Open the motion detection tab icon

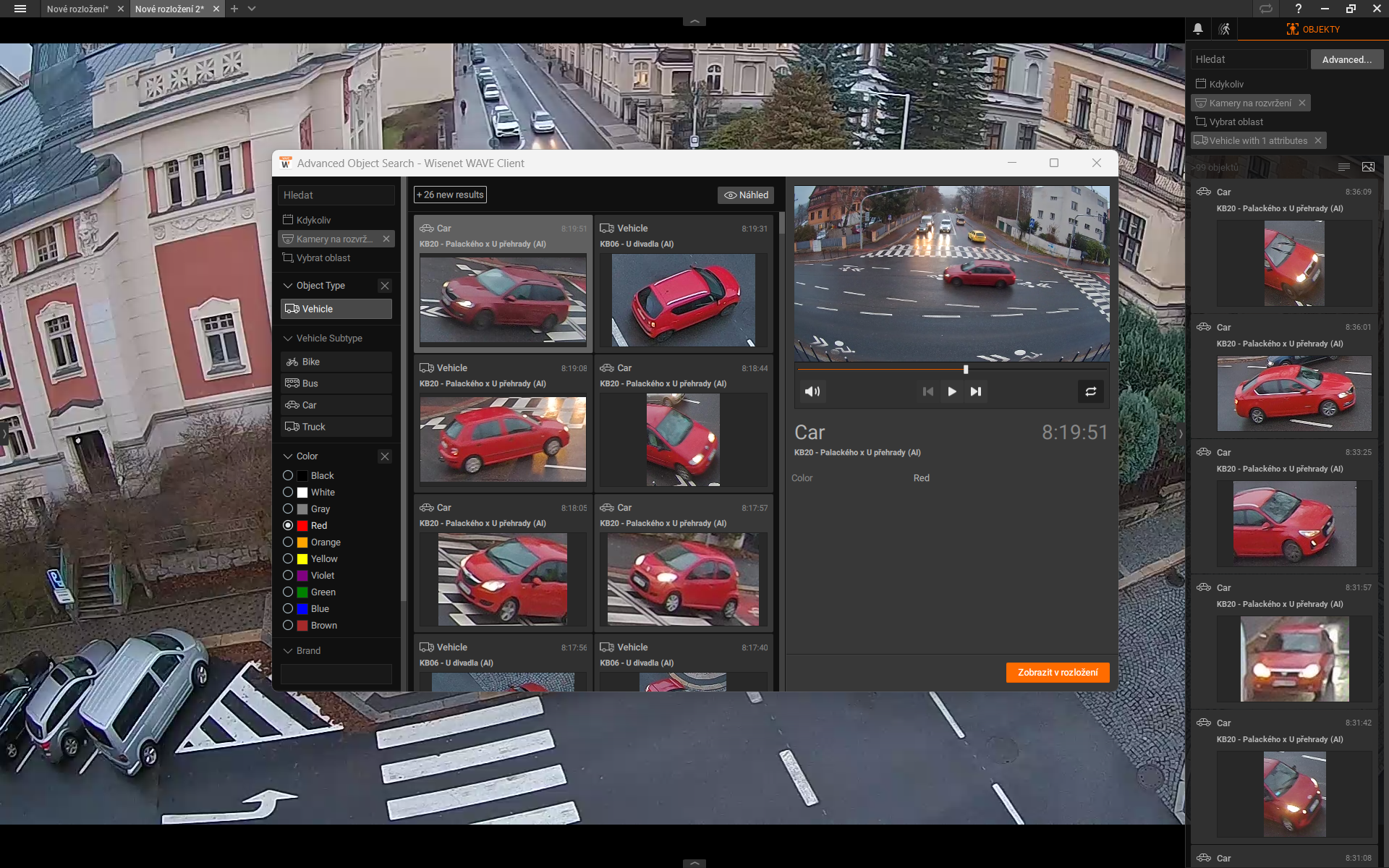(x=1224, y=29)
